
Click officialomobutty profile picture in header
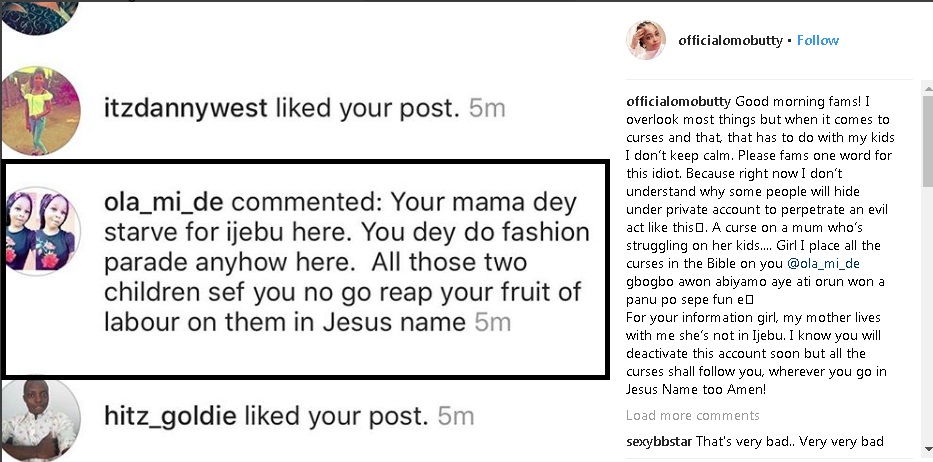[645, 41]
